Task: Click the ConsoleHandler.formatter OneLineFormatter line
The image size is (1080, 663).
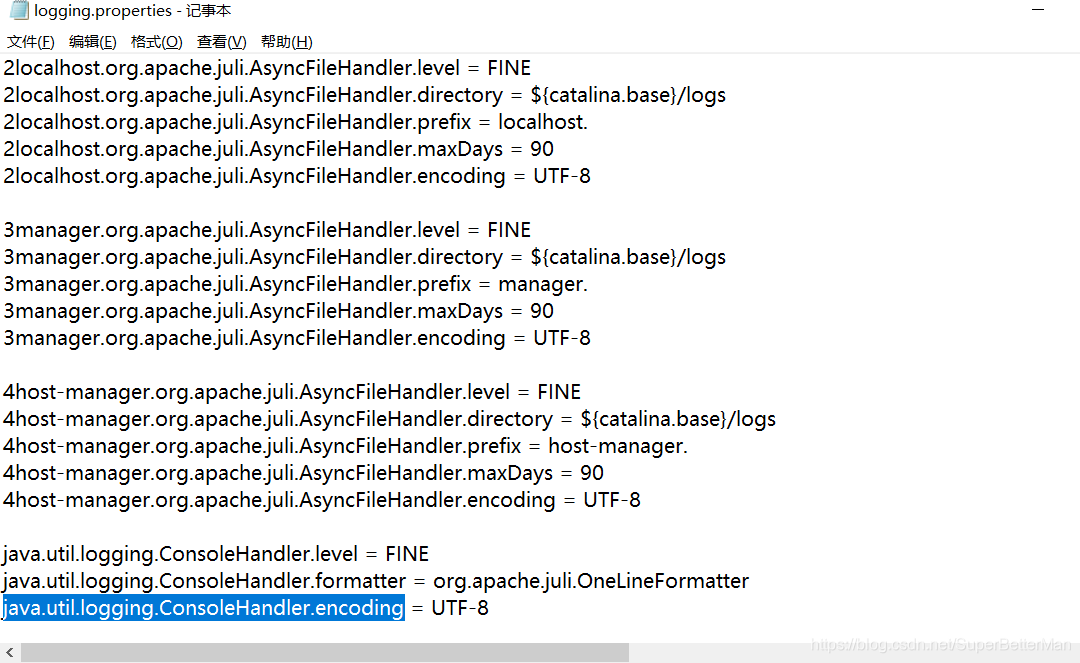Action: [x=375, y=581]
